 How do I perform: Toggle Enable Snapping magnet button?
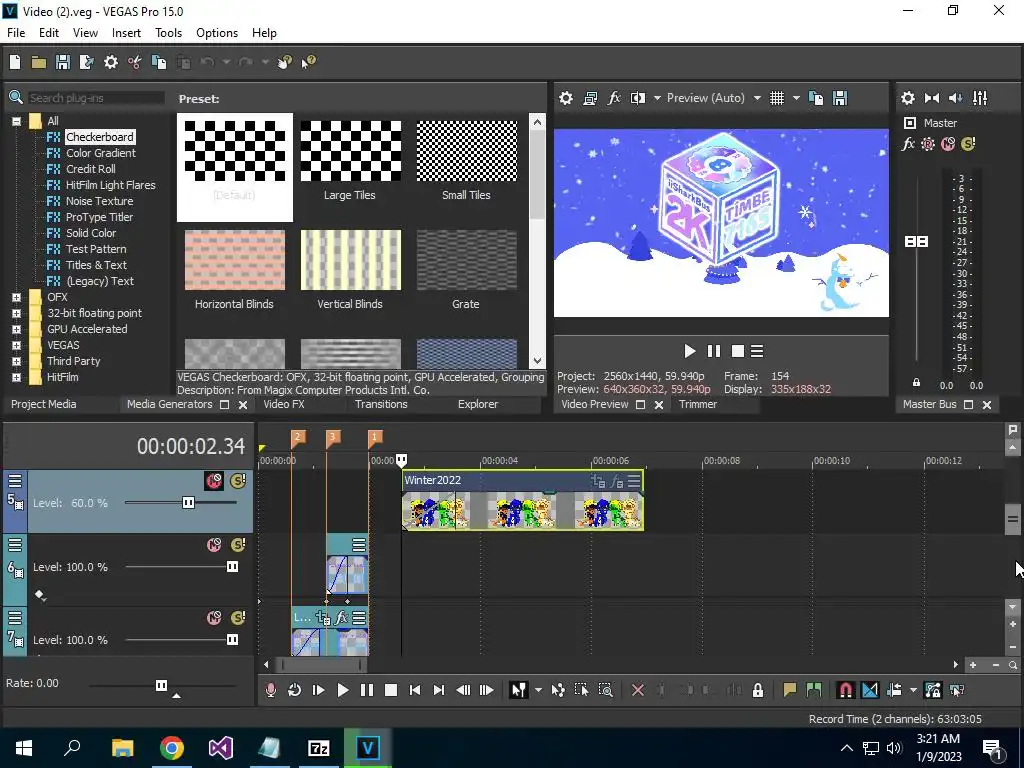pos(846,690)
